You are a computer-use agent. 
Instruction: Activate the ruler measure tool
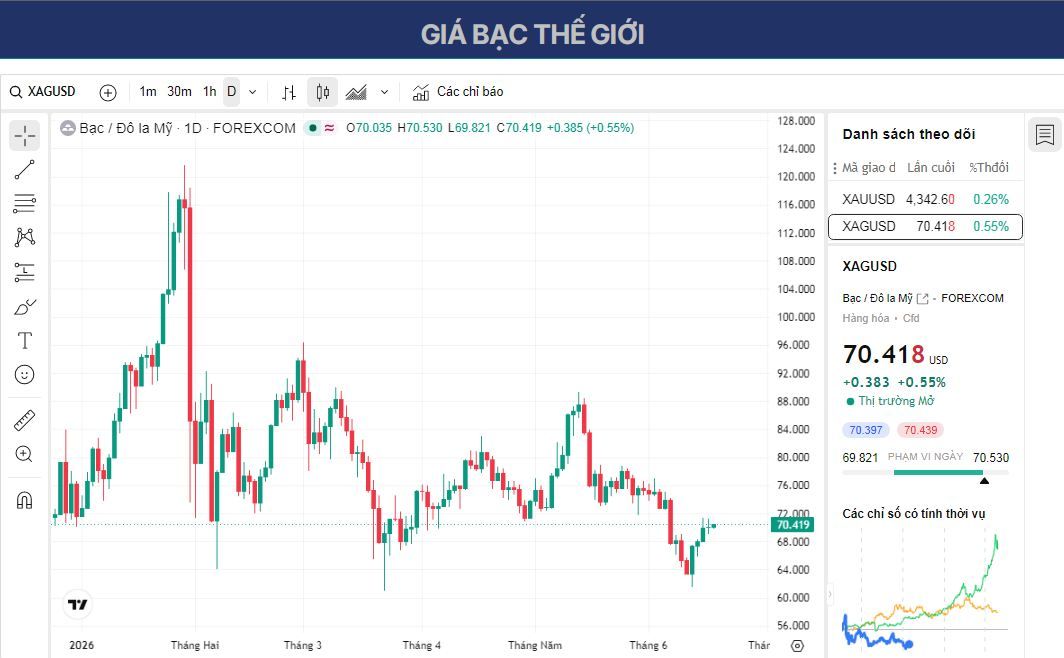pyautogui.click(x=24, y=421)
